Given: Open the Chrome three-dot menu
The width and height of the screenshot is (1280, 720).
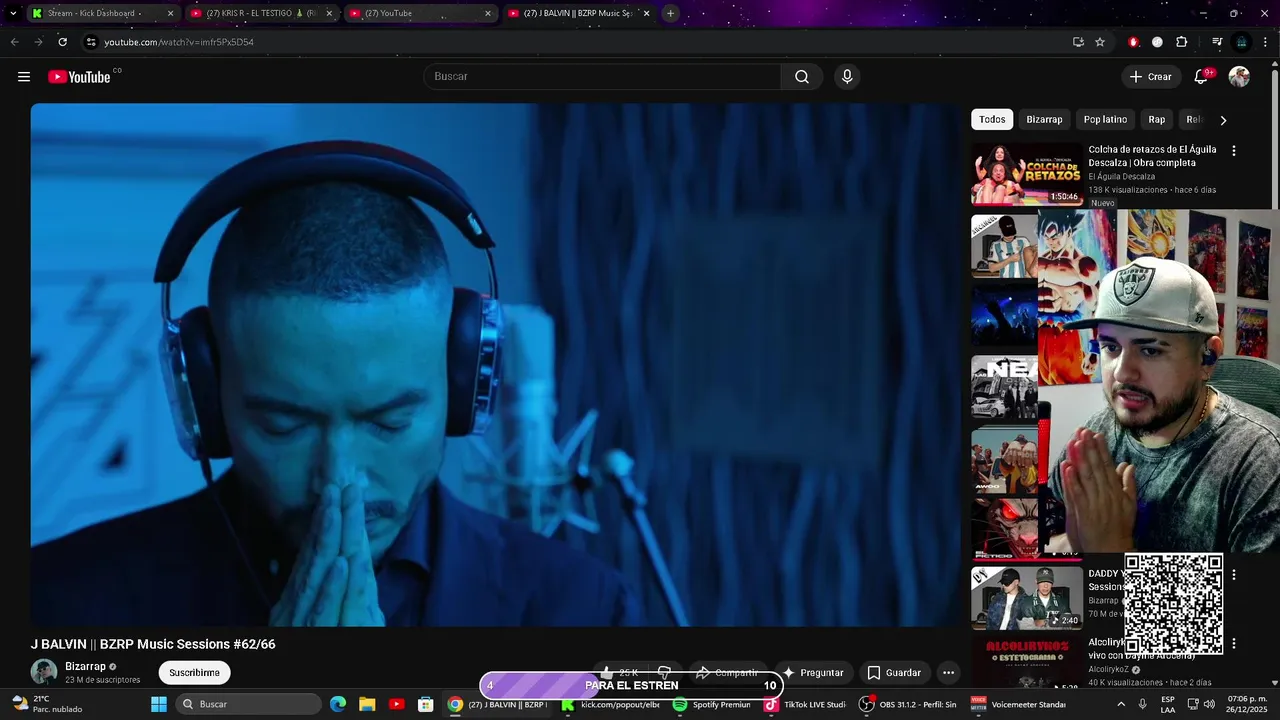Looking at the screenshot, I should click(x=1266, y=42).
